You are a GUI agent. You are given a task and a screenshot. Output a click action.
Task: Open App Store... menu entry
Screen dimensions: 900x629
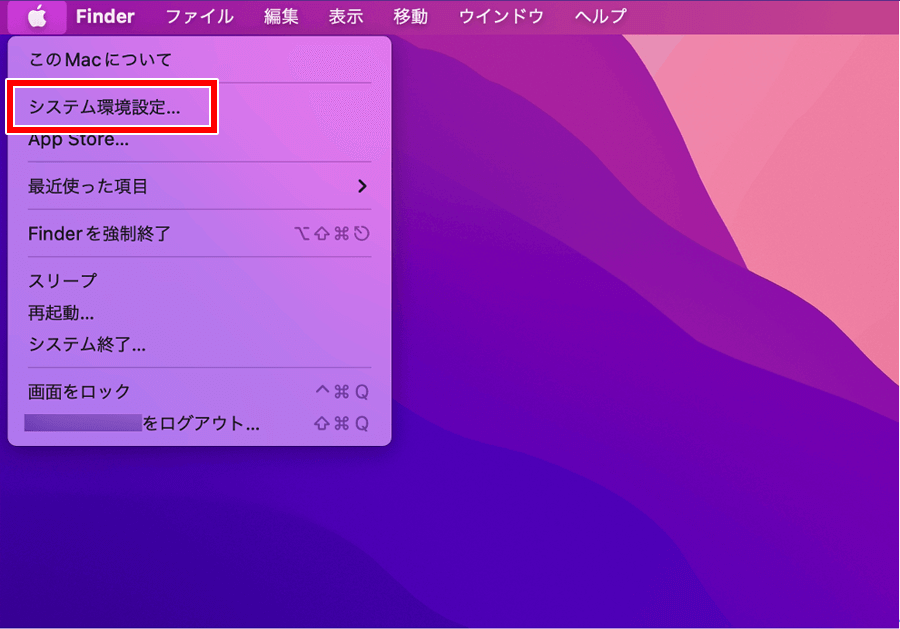[x=200, y=139]
